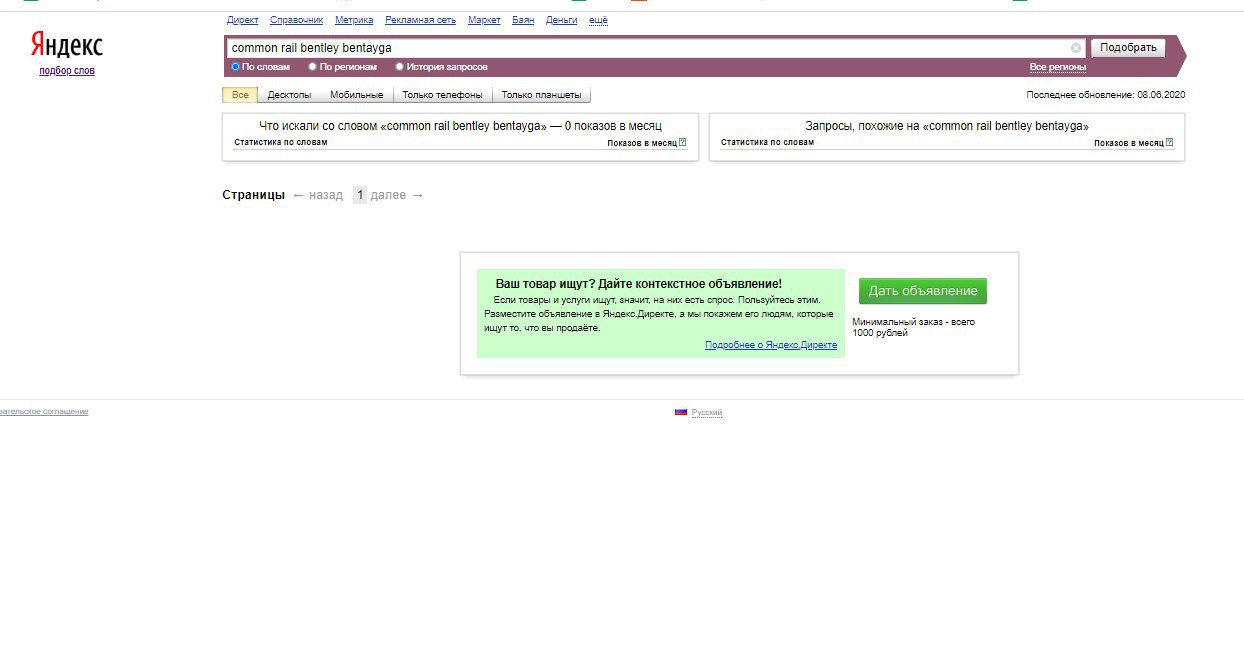Open the Русский language link
Screen dimensions: 1244x657
707,413
